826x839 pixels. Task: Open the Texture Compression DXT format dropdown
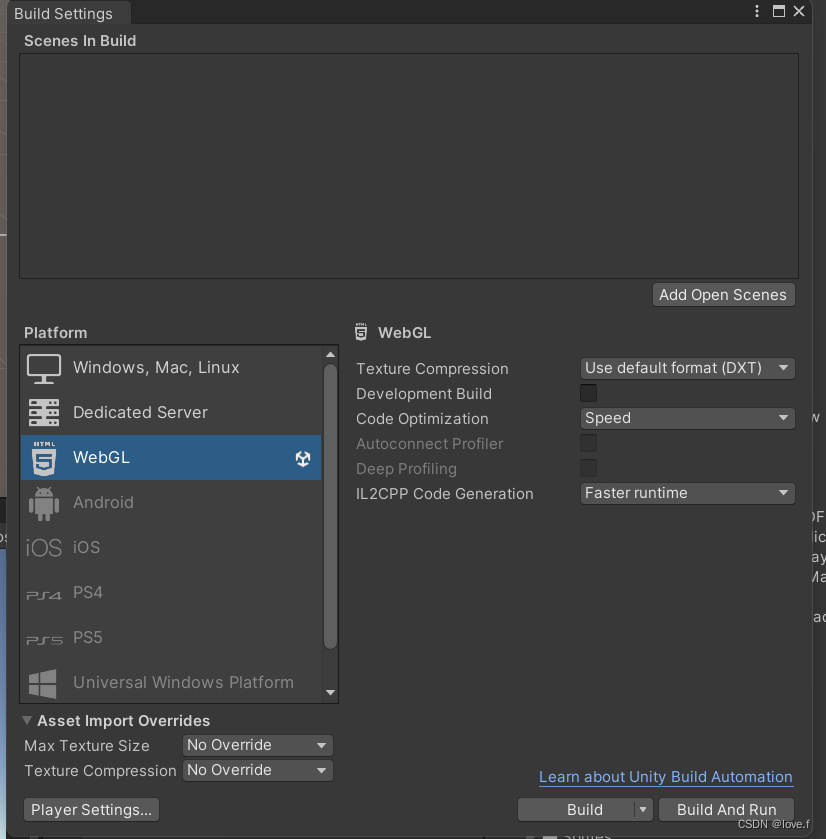coord(687,368)
